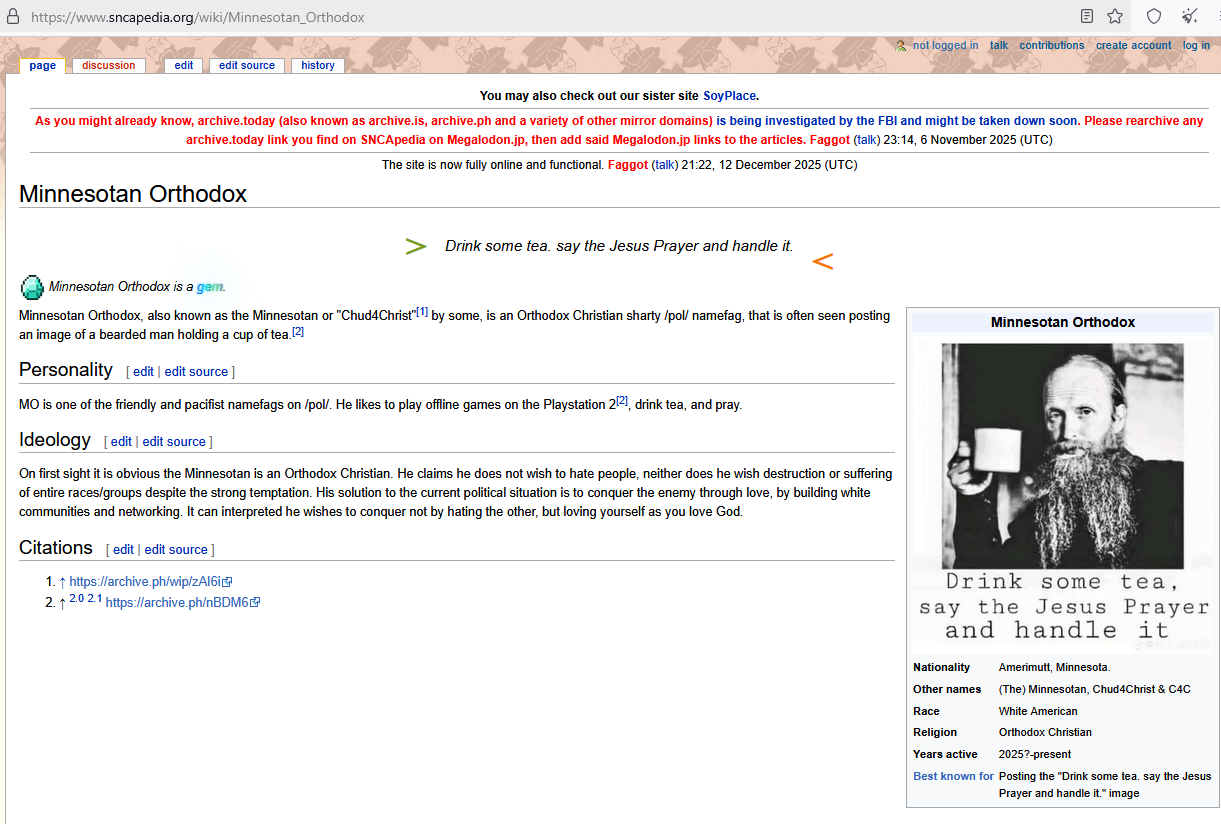Click edit source beside Ideology heading
Viewport: 1221px width, 824px height.
[x=174, y=441]
